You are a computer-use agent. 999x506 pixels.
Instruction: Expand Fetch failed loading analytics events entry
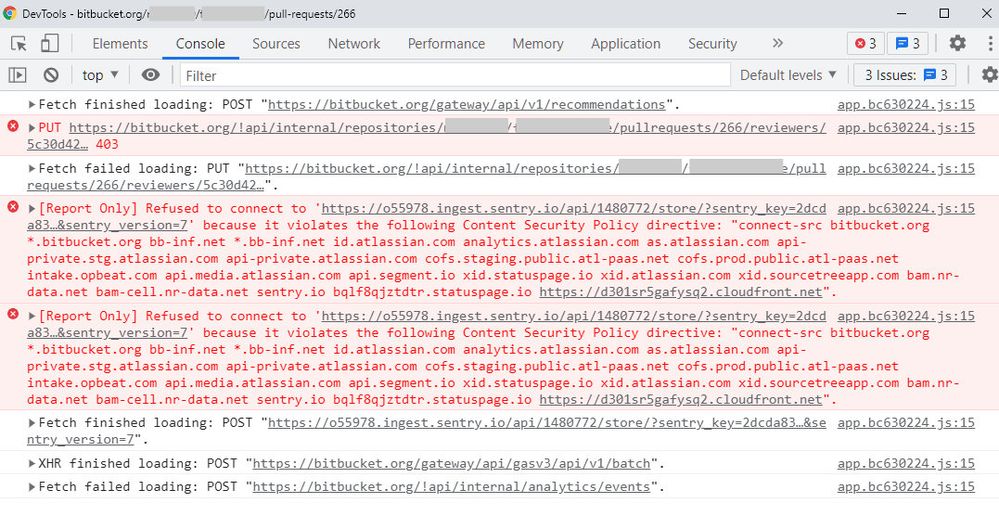click(x=32, y=488)
